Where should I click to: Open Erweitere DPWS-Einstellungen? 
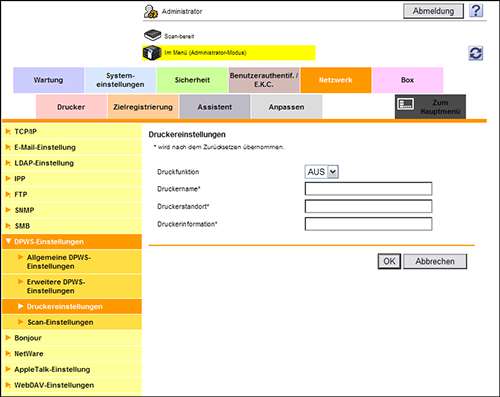pyautogui.click(x=72, y=286)
